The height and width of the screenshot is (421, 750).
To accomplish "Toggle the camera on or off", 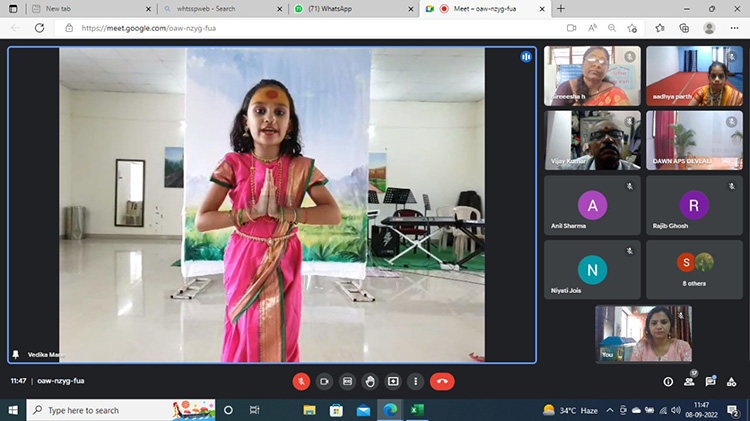I will coord(324,381).
